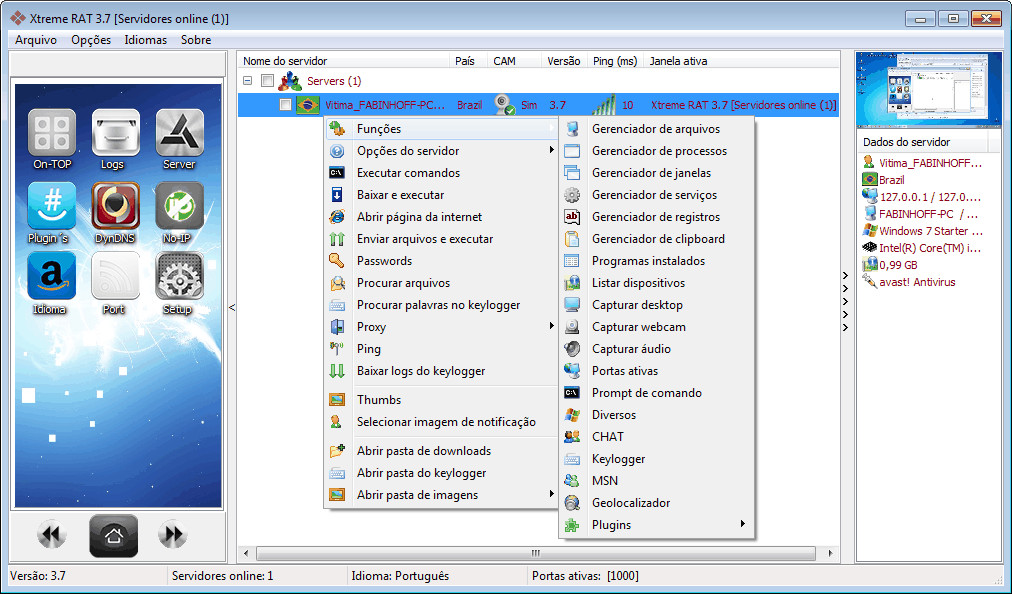Open the Funções submenu
1012x594 pixels.
click(441, 129)
